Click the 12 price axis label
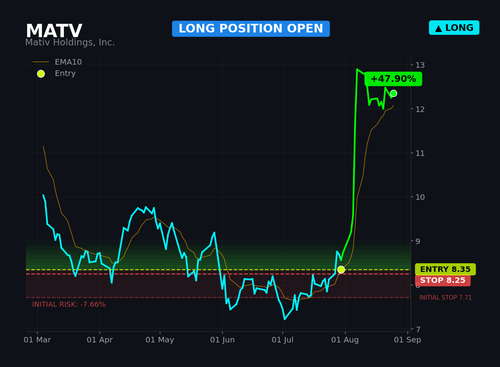Viewport: 500px width, 367px height. pyautogui.click(x=420, y=109)
